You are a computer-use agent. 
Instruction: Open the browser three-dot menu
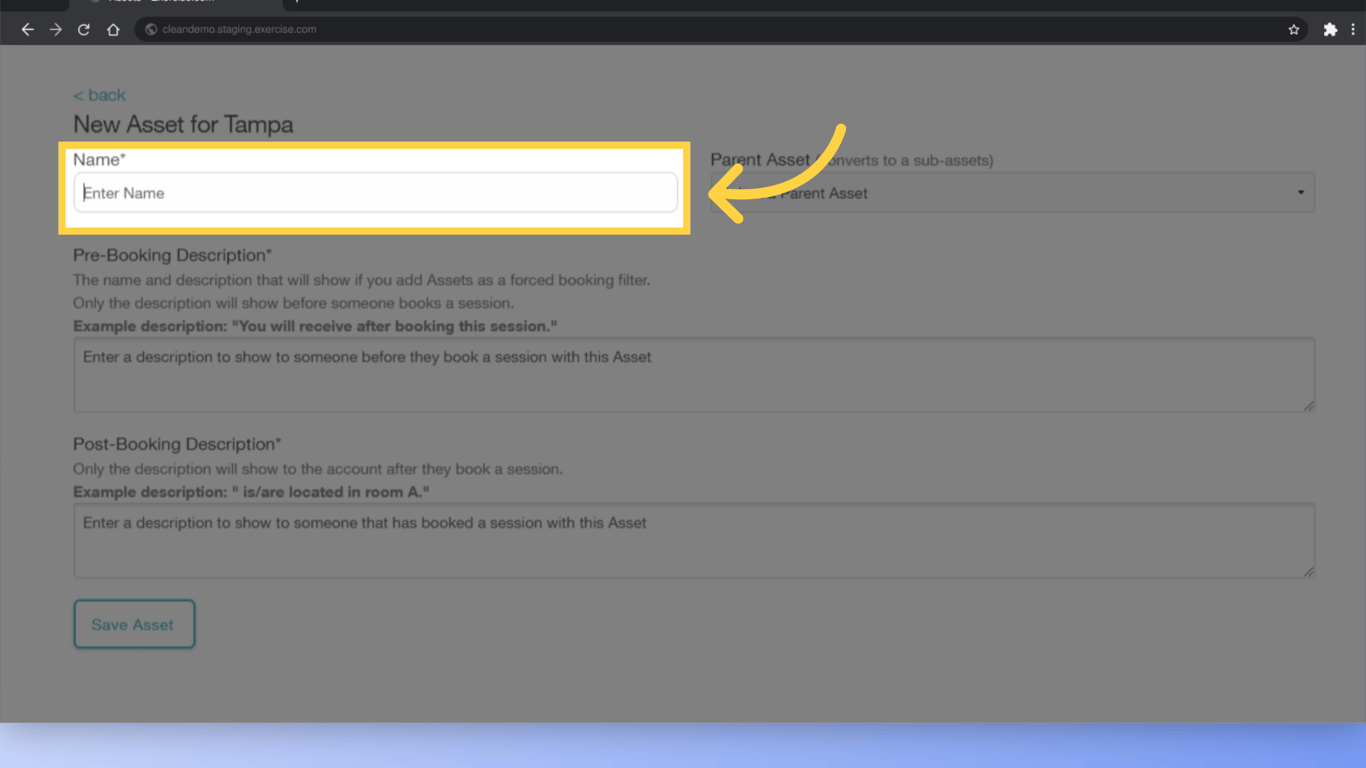(1353, 30)
